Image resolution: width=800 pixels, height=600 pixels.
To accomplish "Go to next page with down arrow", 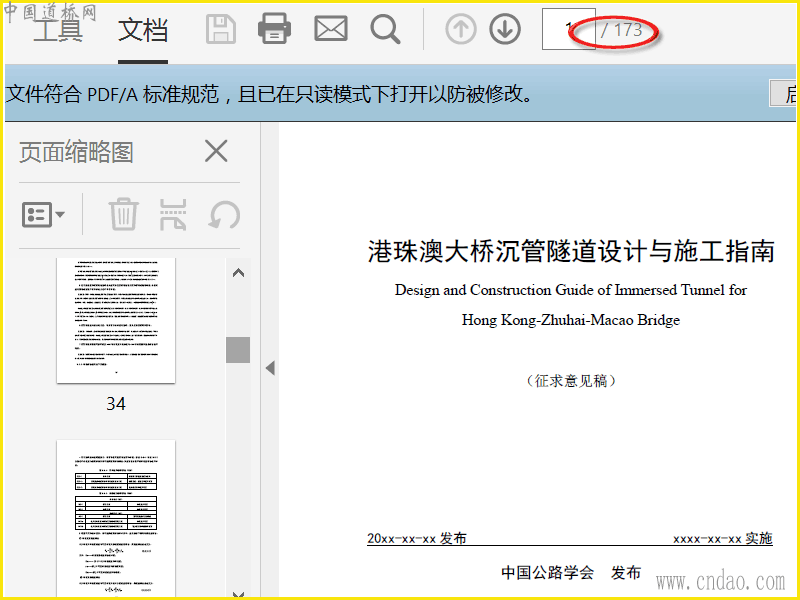I will pos(505,29).
